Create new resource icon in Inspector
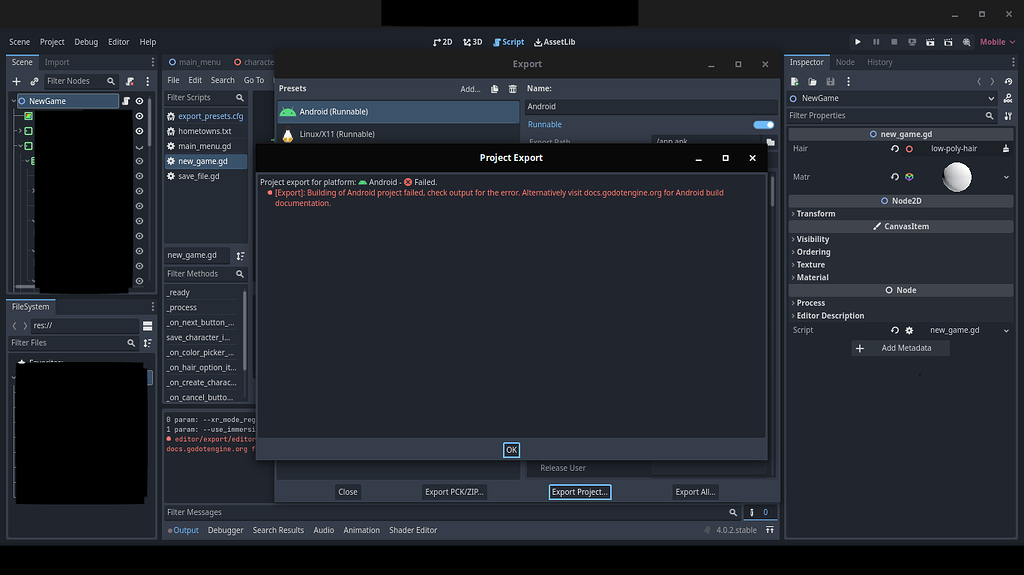 [795, 82]
